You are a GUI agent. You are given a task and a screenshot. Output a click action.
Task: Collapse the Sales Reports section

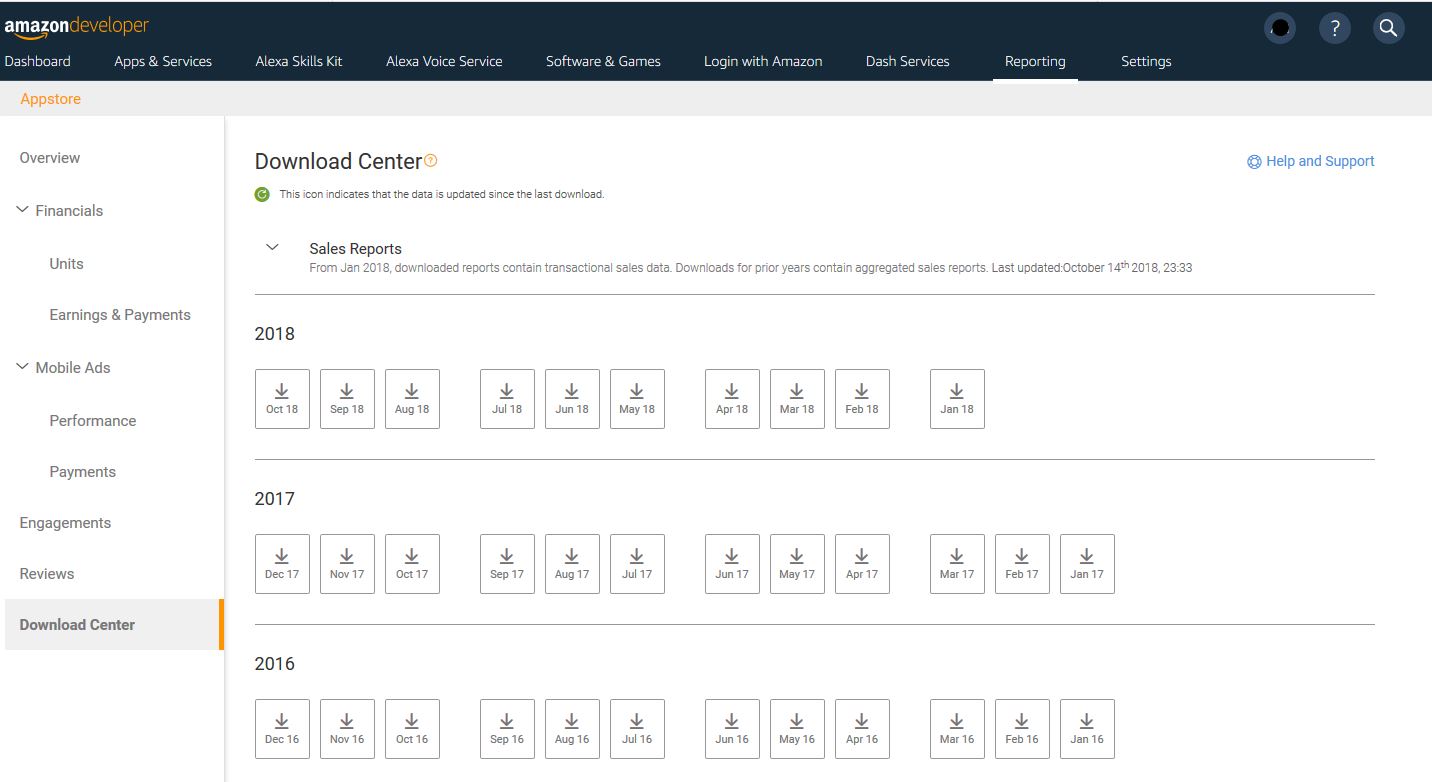pyautogui.click(x=272, y=248)
